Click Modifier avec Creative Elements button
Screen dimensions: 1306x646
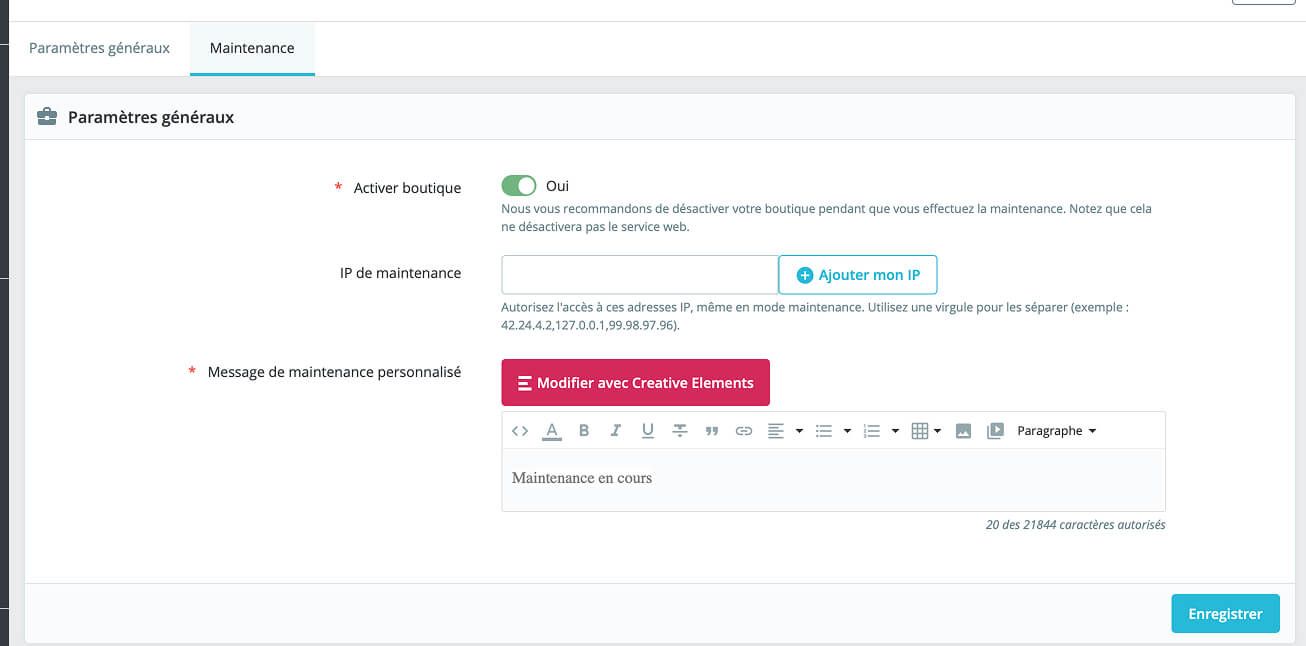pos(635,383)
